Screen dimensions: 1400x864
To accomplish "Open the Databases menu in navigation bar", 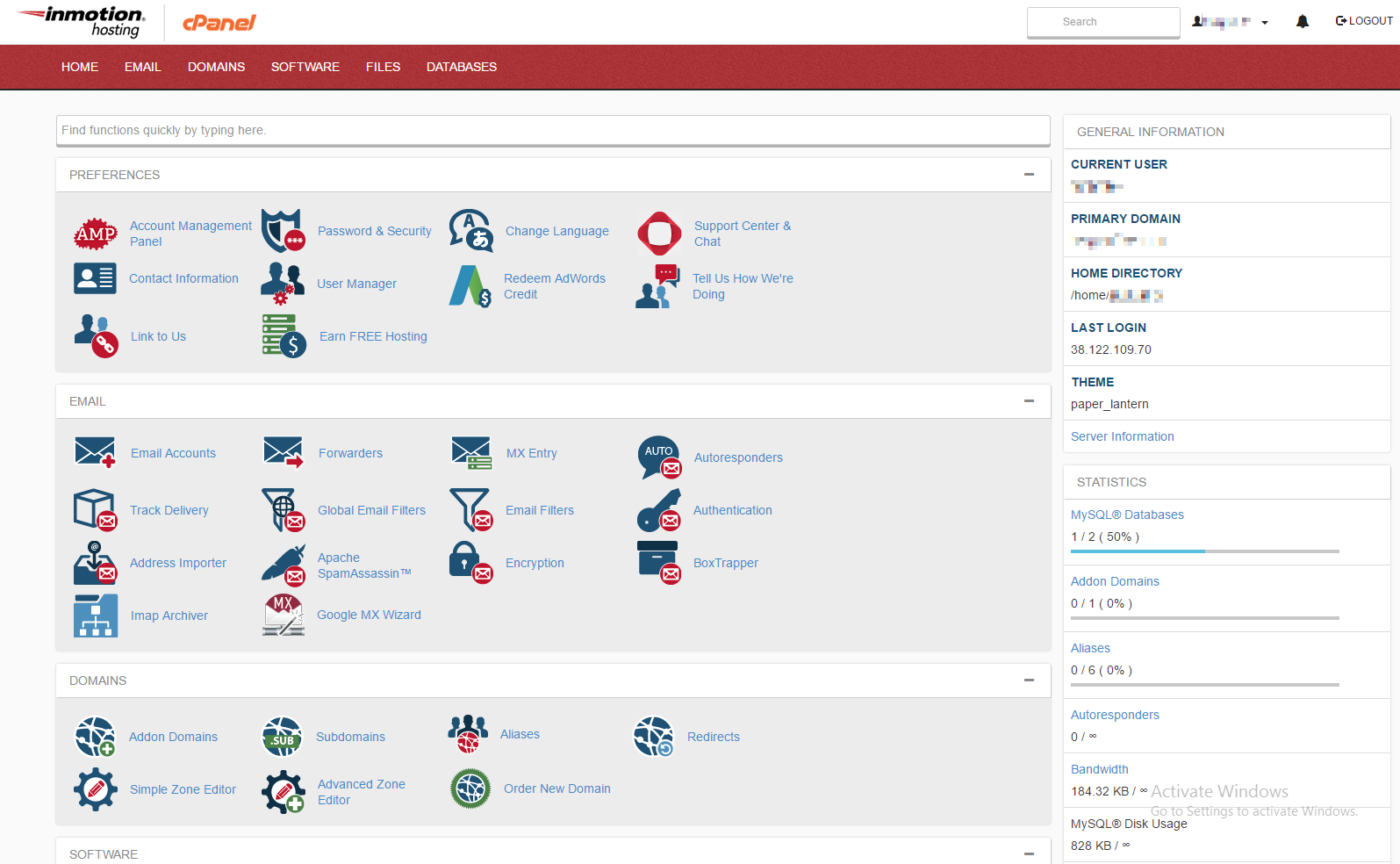I will (x=461, y=67).
